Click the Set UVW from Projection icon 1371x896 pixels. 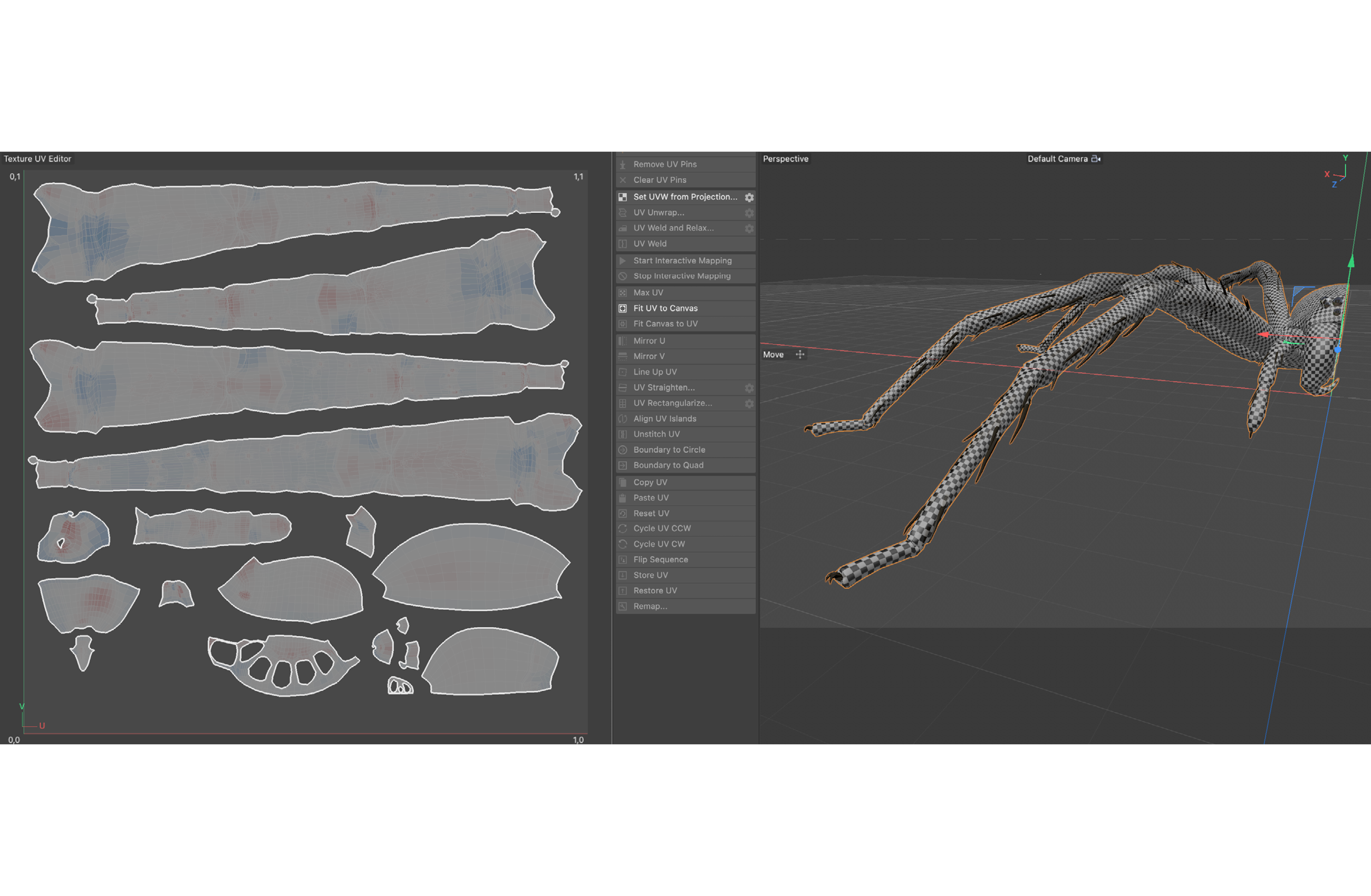[623, 197]
